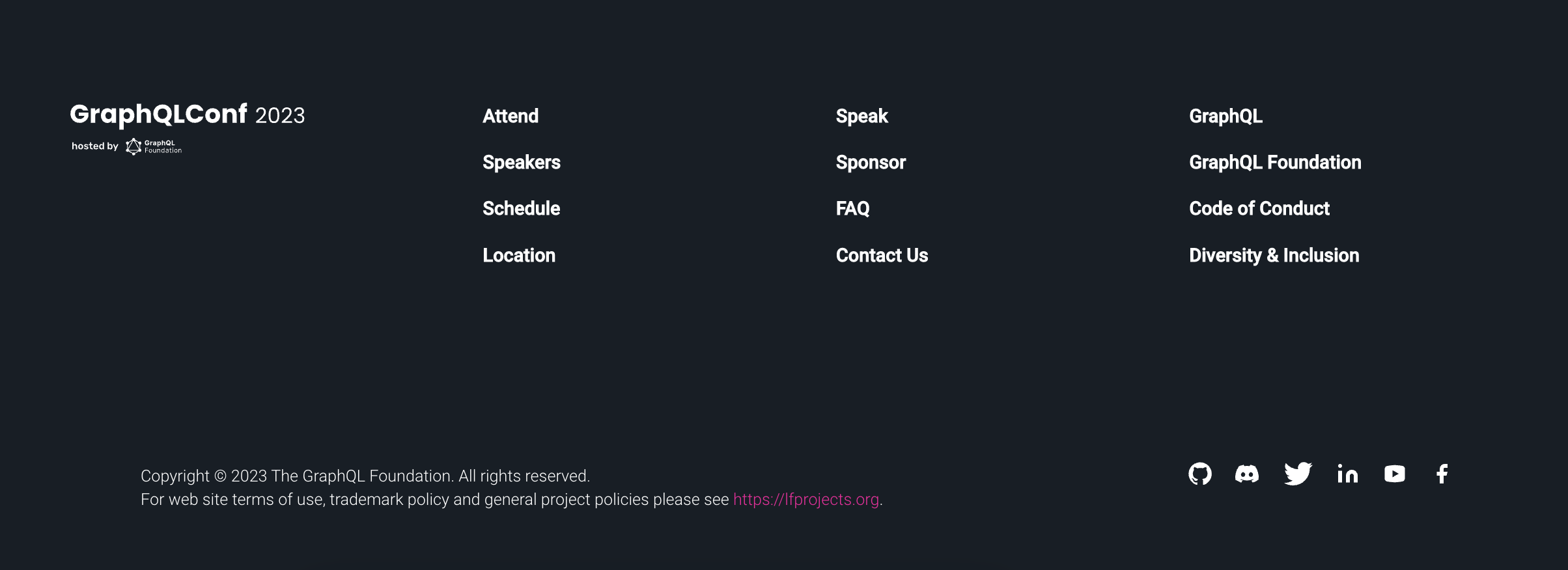
Task: Follow the https://lfprojects.org link
Action: click(x=806, y=499)
